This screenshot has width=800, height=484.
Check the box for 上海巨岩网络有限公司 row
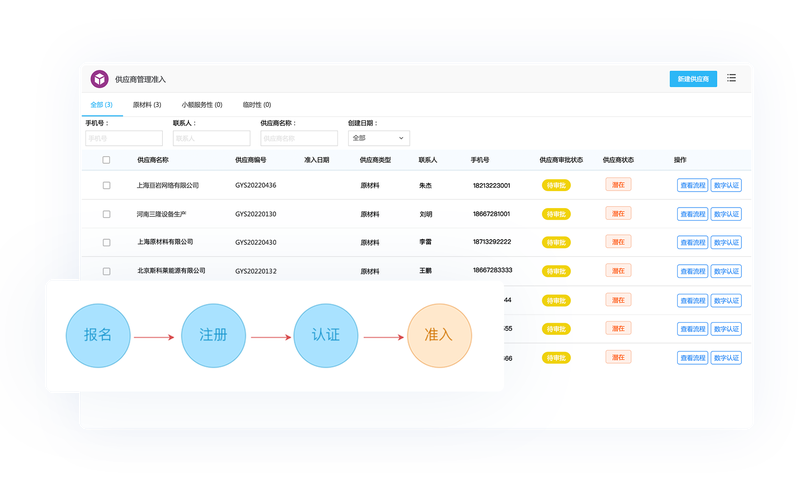tap(106, 185)
